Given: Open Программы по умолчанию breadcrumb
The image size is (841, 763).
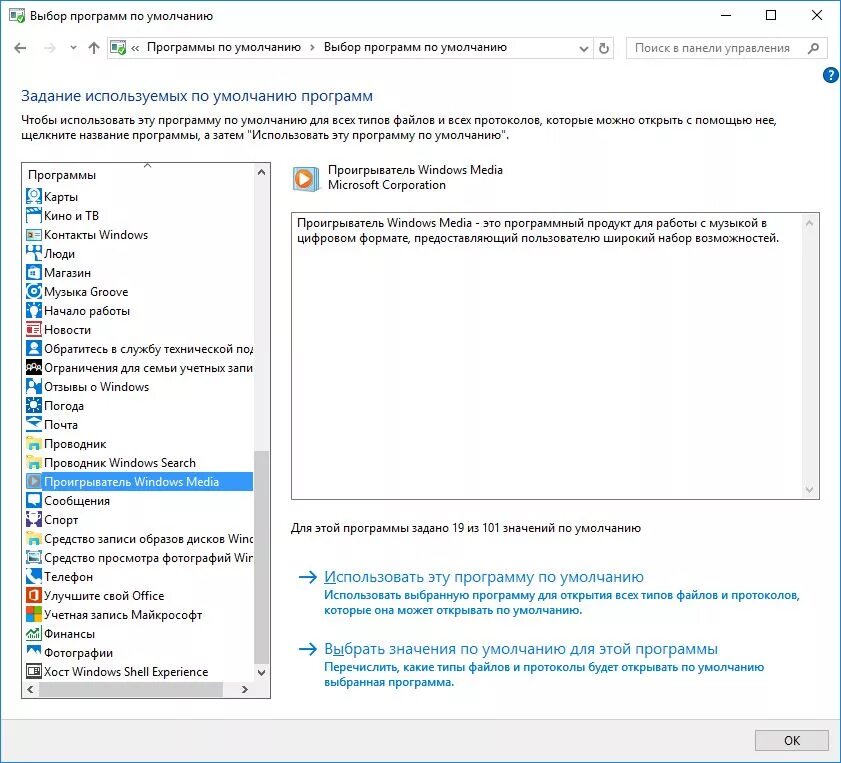Looking at the screenshot, I should (x=224, y=47).
